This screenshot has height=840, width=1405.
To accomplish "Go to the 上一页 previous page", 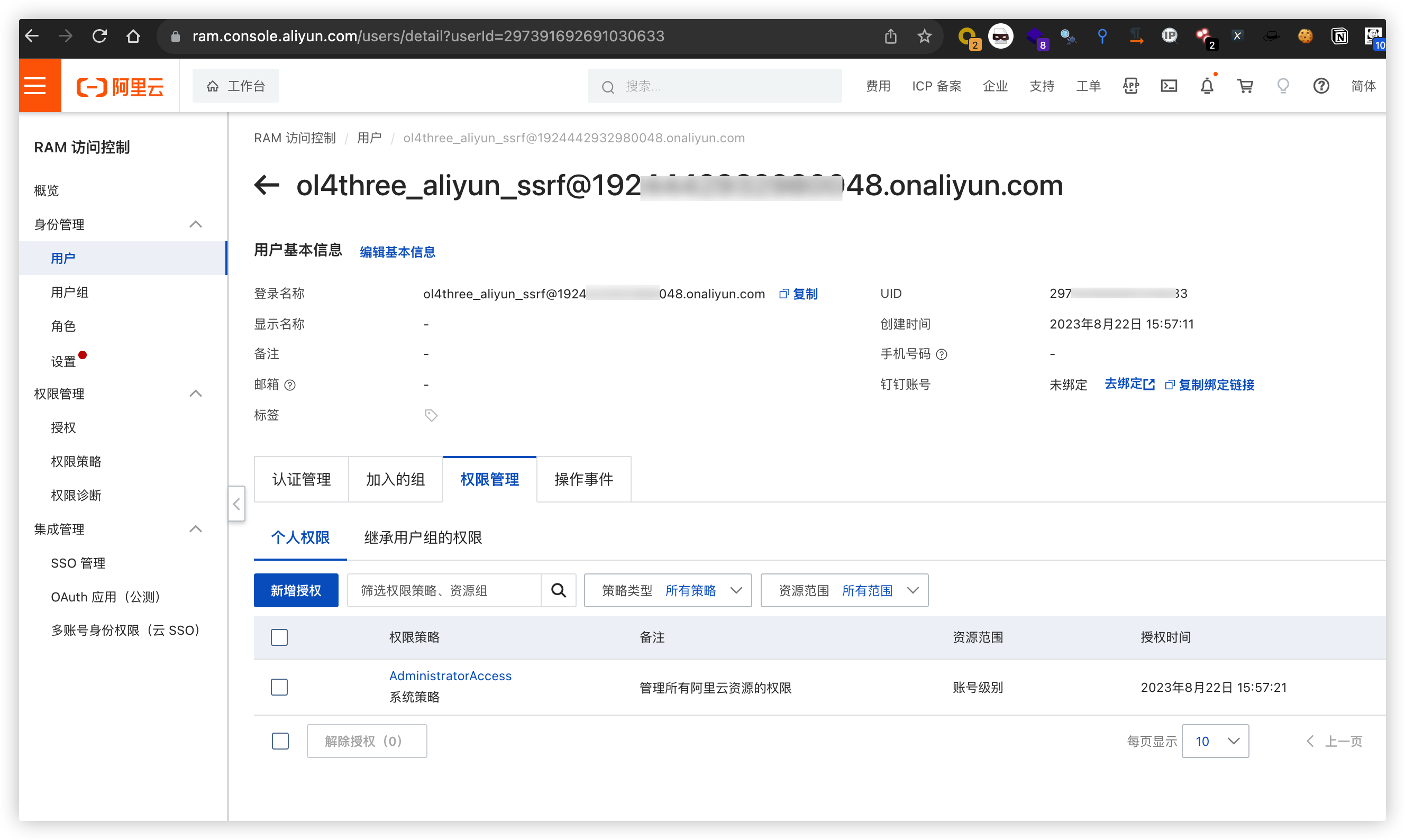I will pyautogui.click(x=1335, y=741).
